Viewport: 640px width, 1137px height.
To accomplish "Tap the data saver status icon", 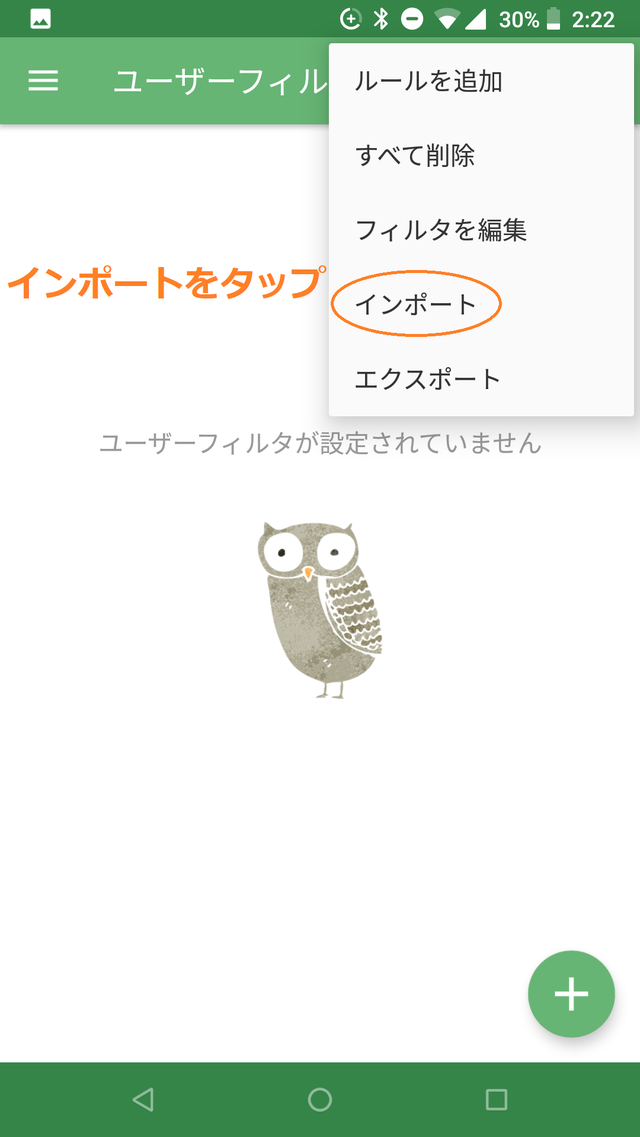I will click(350, 20).
